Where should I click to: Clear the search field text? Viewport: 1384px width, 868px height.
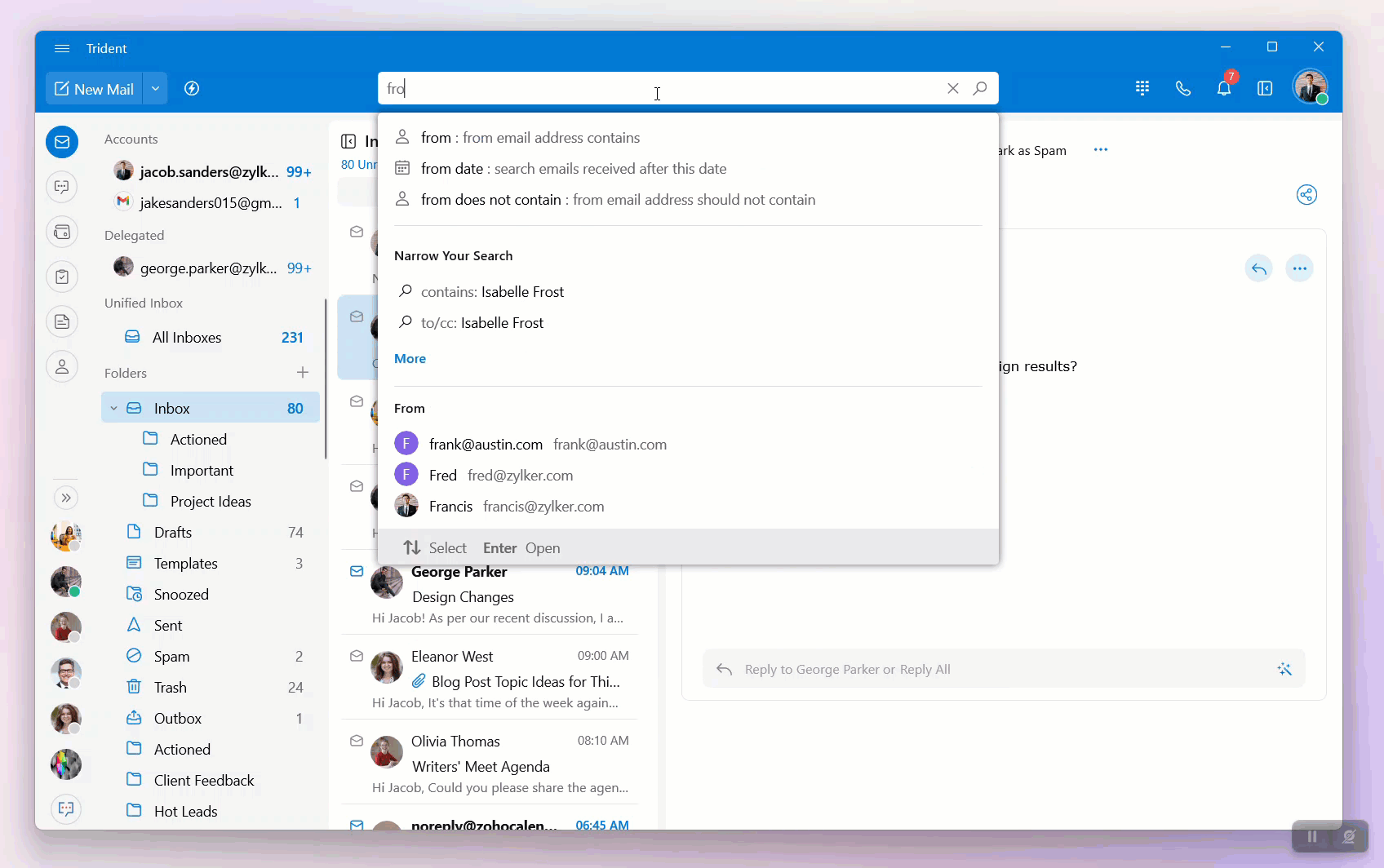(x=952, y=88)
